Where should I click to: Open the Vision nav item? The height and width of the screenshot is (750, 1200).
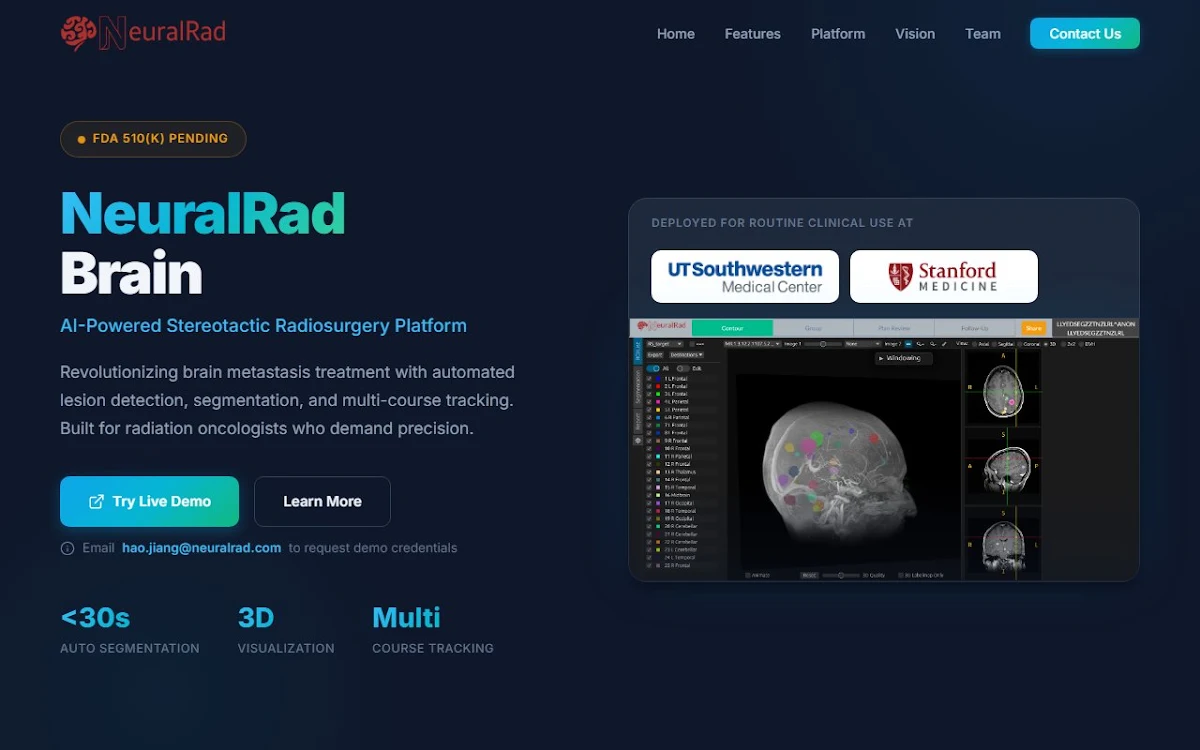915,34
